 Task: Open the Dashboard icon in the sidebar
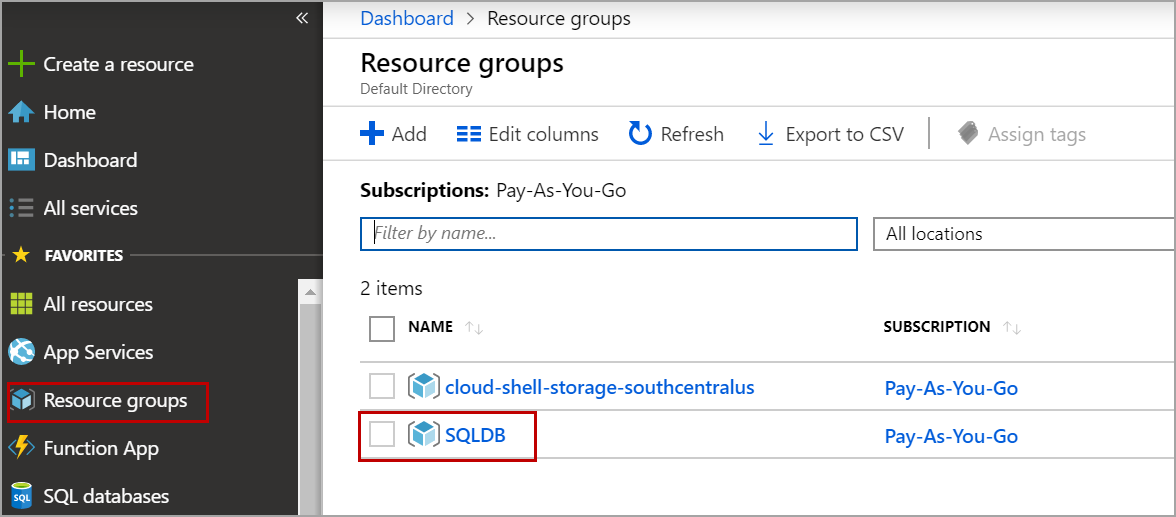21,160
